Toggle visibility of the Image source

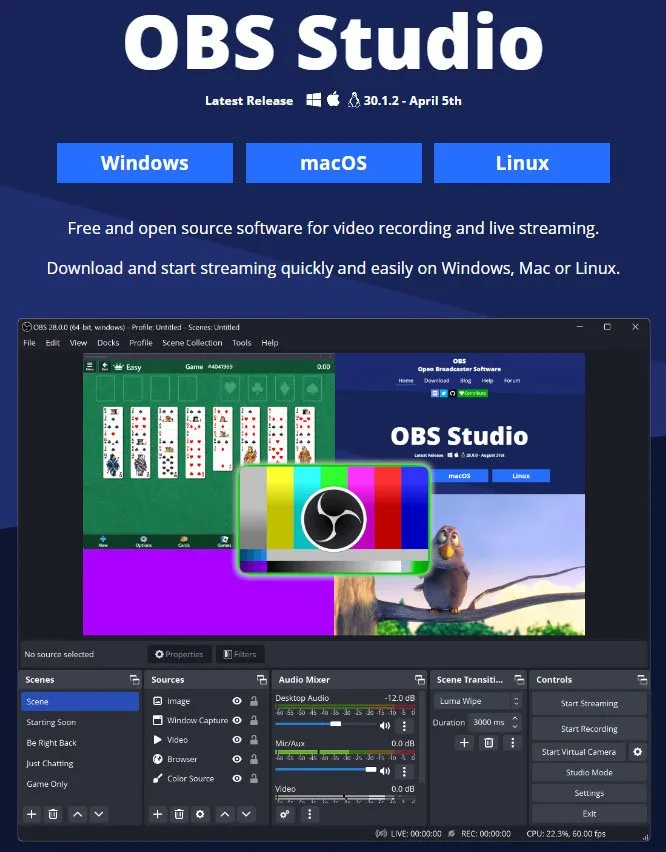[x=237, y=701]
